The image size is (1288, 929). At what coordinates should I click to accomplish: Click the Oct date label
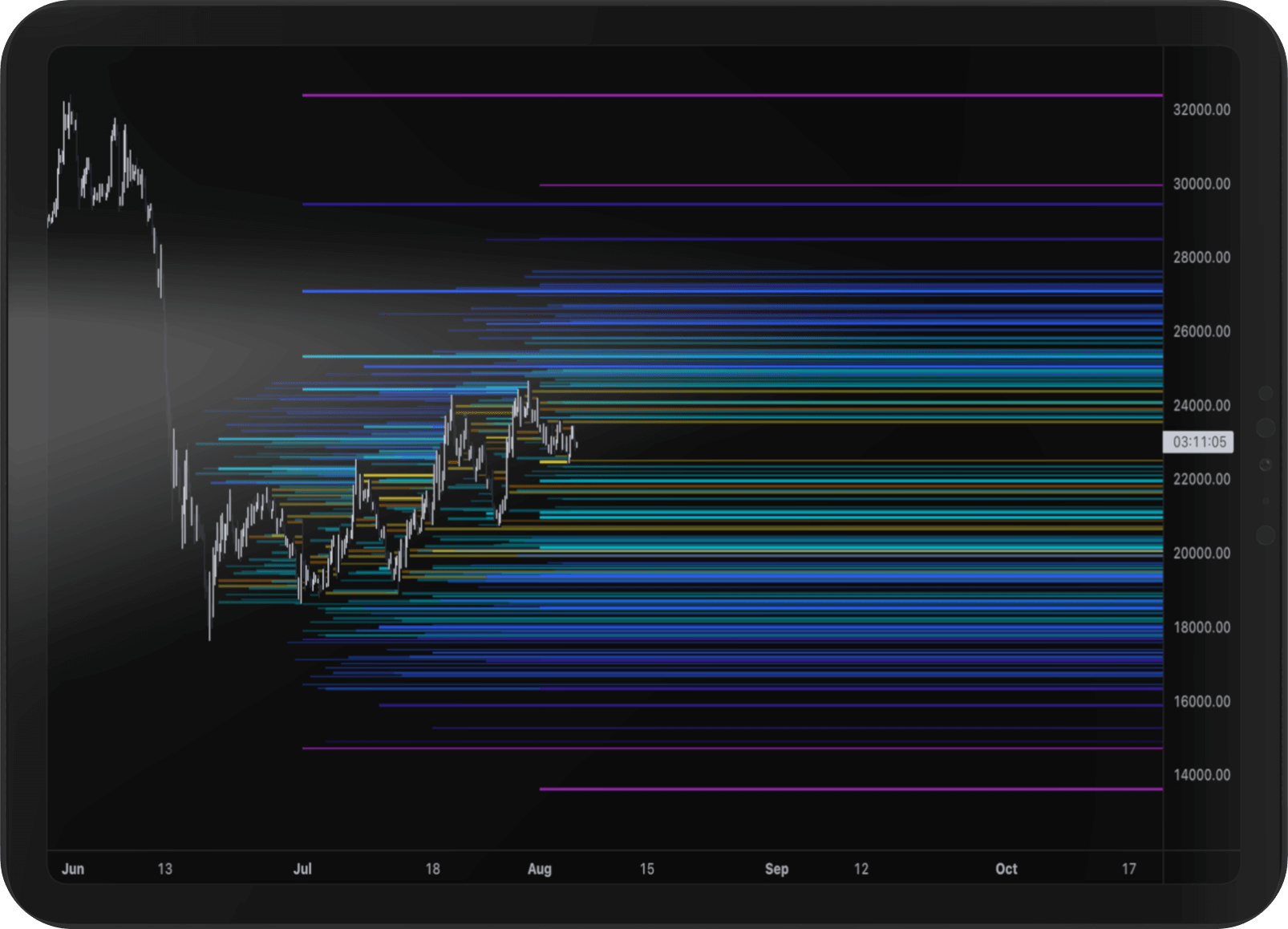pos(1007,869)
